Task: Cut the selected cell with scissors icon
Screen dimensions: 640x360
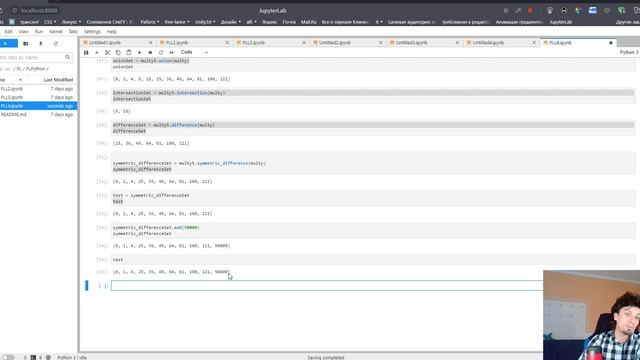Action: [x=107, y=53]
